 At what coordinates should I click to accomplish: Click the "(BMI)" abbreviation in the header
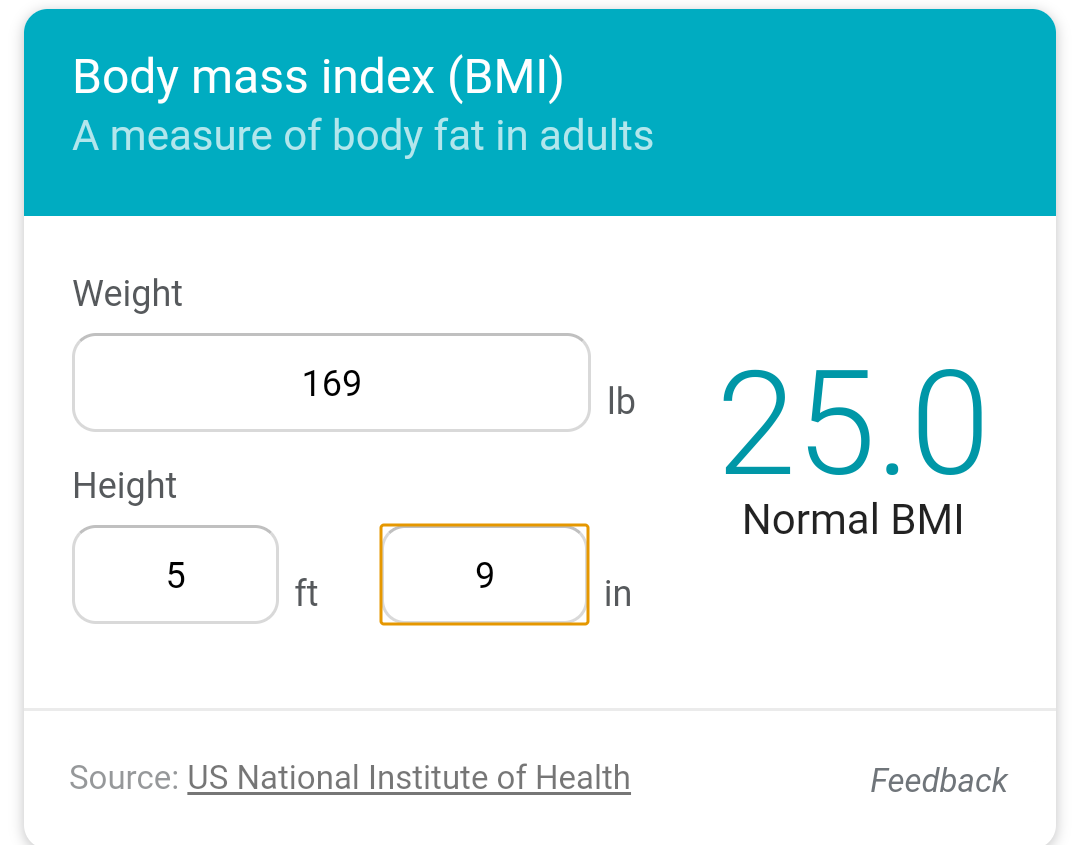506,78
